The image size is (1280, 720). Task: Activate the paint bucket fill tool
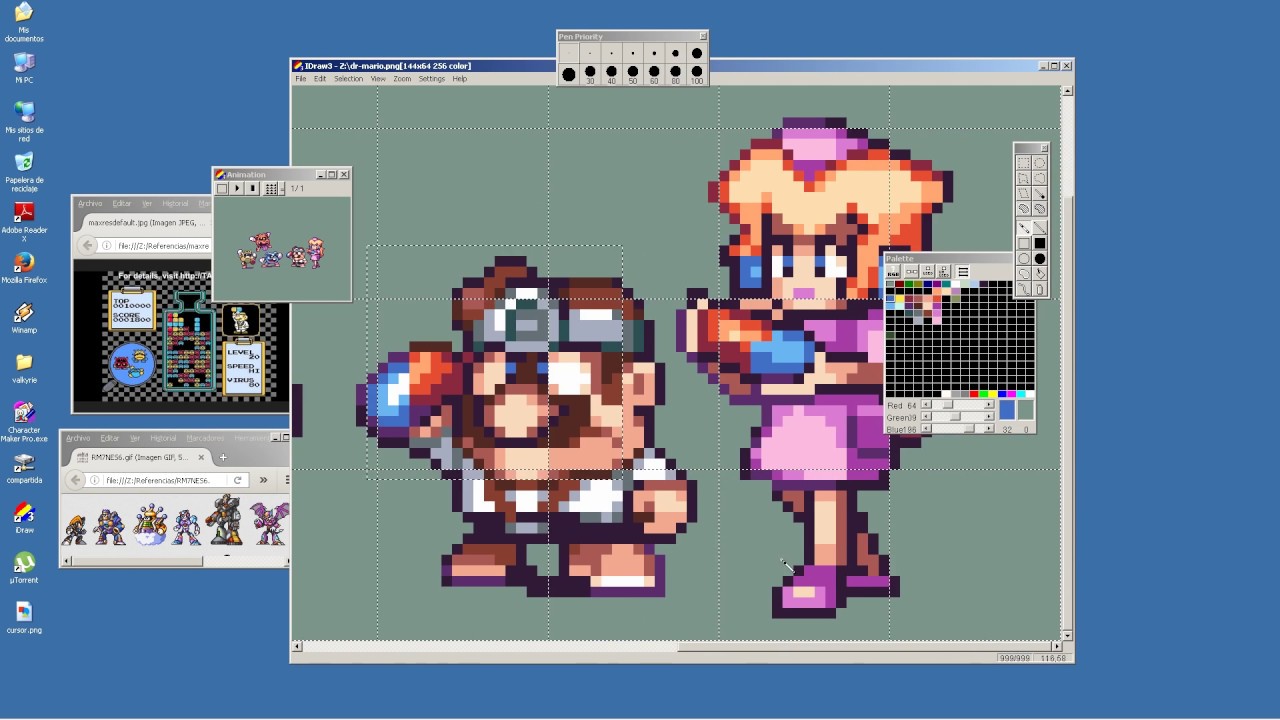[x=1040, y=273]
